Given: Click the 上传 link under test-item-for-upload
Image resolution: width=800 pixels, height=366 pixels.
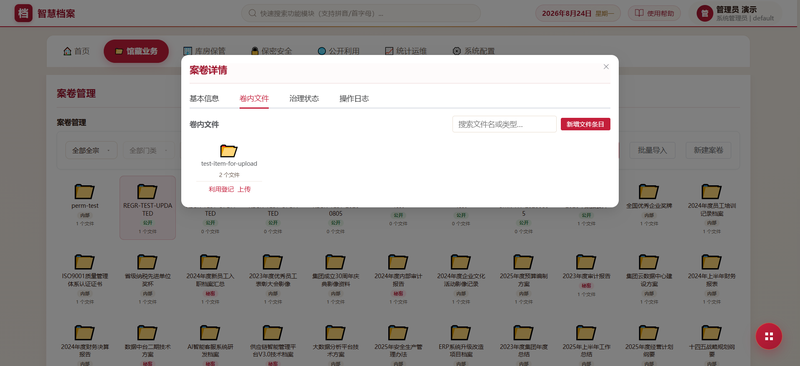Looking at the screenshot, I should [x=244, y=189].
